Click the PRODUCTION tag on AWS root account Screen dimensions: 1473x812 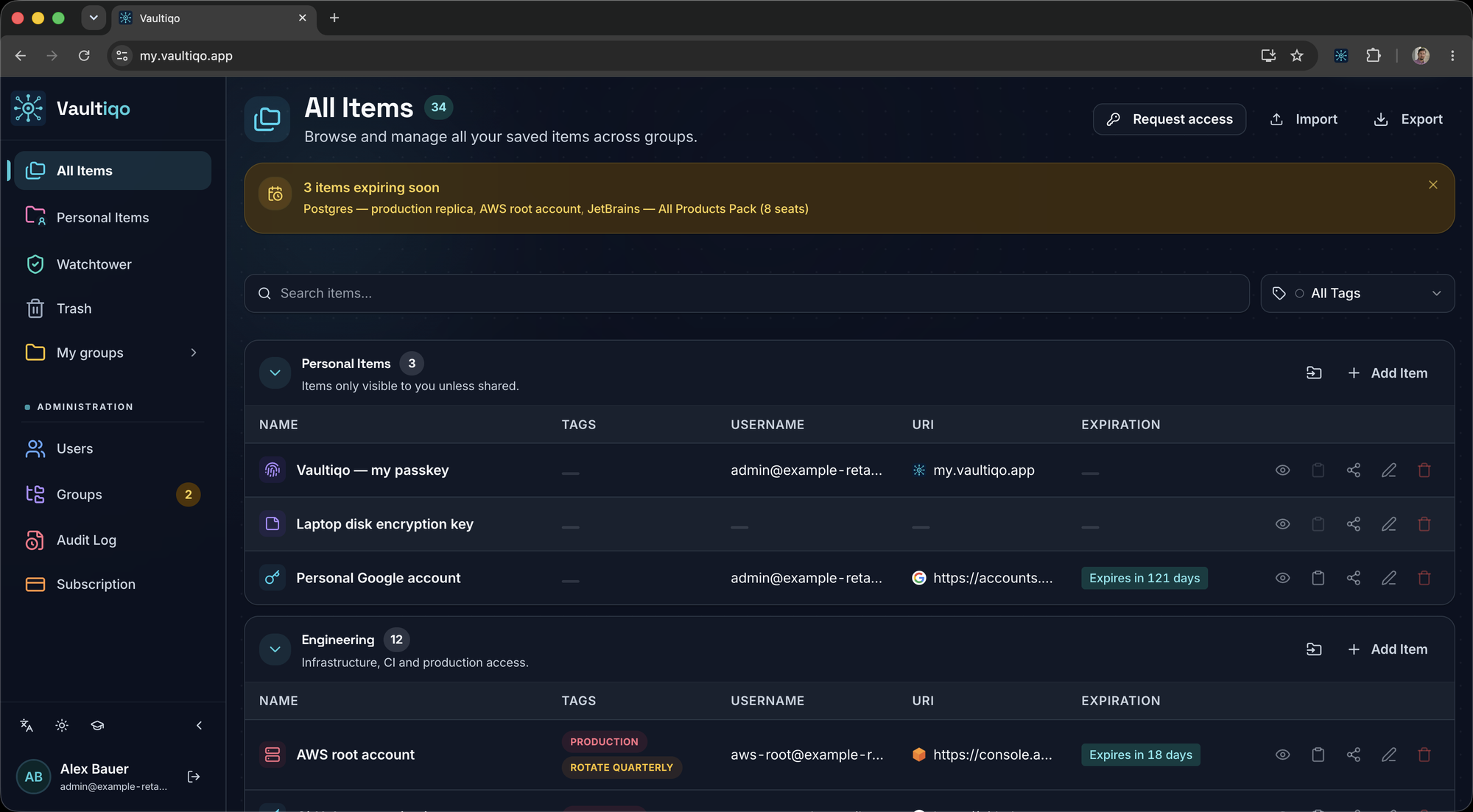pyautogui.click(x=604, y=742)
